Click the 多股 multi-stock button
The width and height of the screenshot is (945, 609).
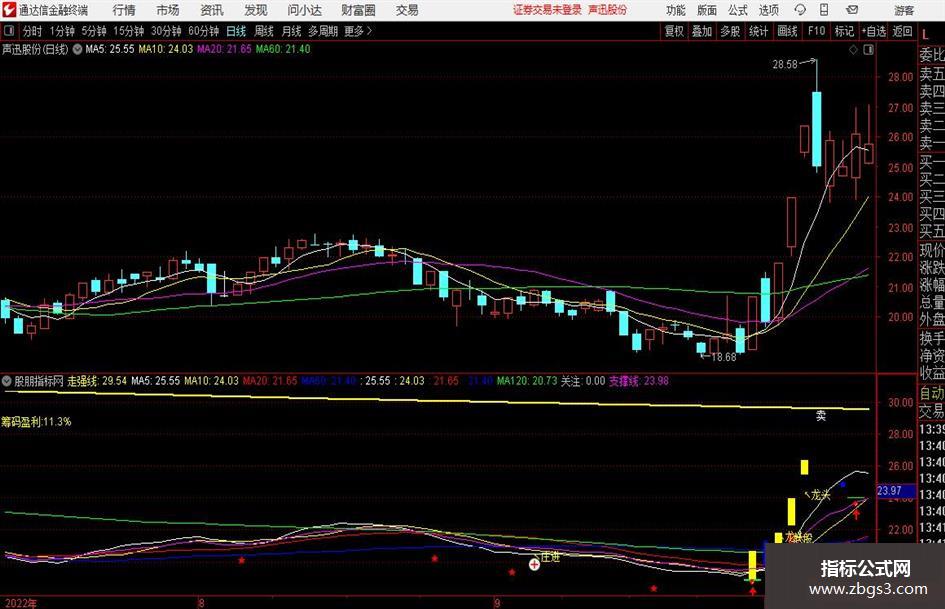pos(730,31)
